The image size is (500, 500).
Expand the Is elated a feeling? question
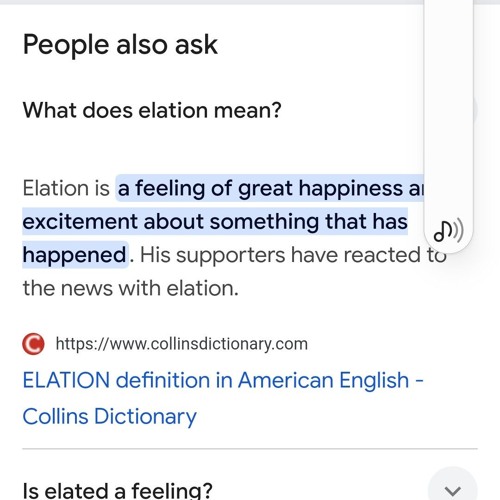pos(117,490)
